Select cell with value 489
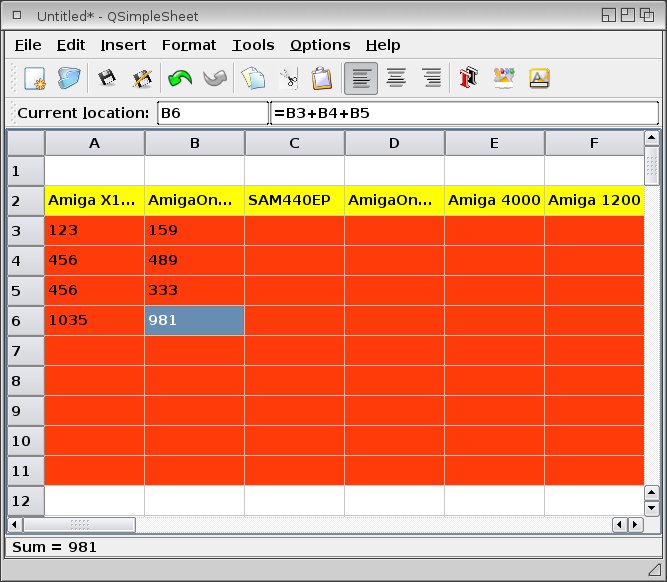 click(194, 261)
